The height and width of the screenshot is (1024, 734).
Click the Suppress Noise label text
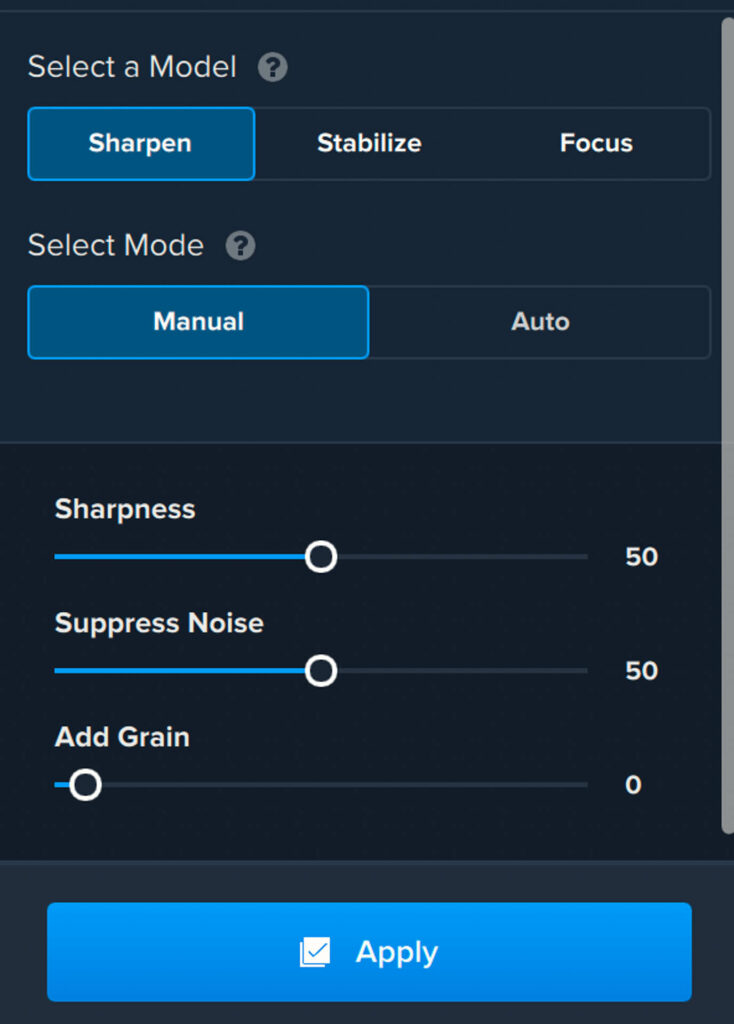159,623
